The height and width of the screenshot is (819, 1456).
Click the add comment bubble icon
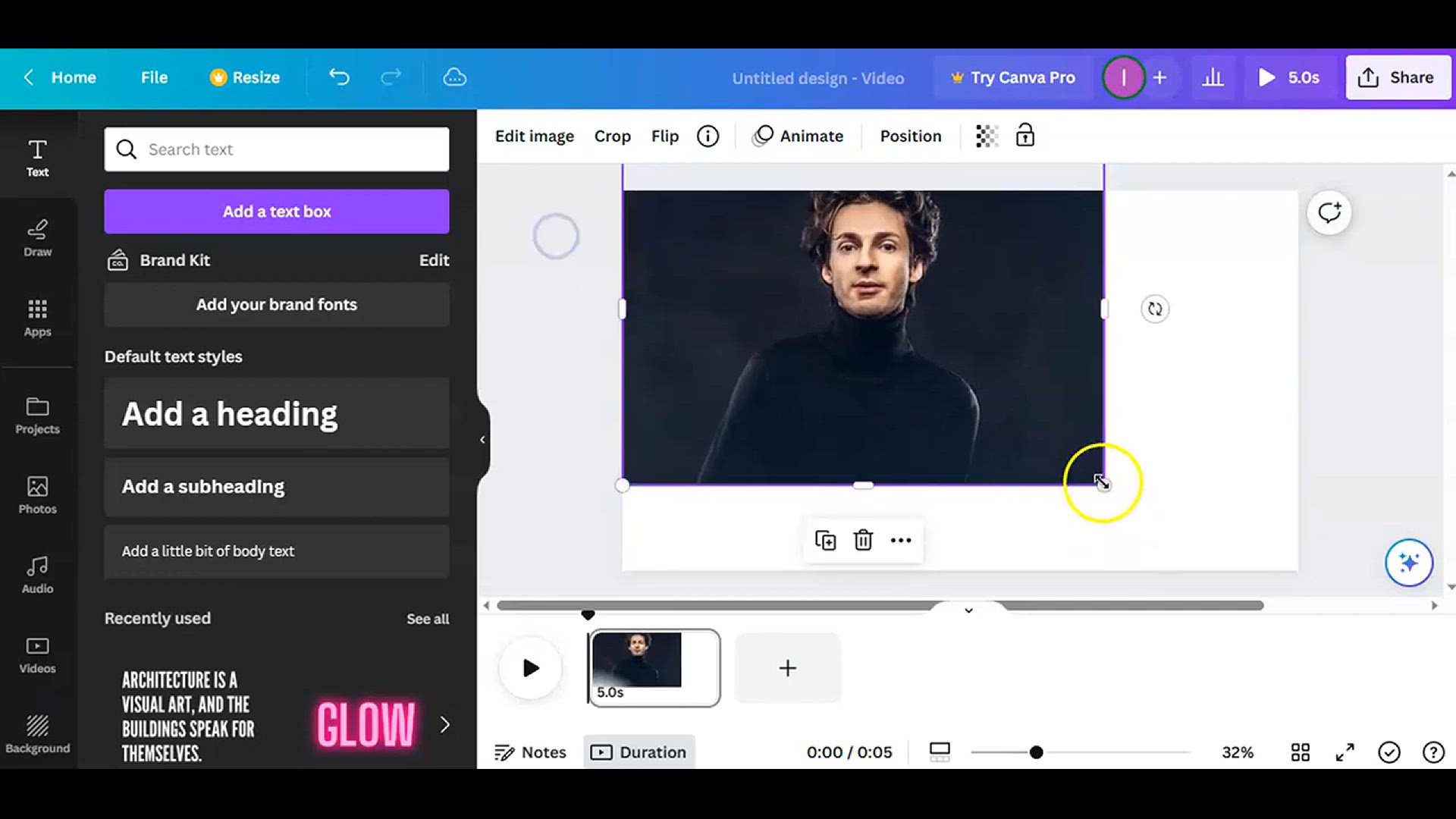(x=1329, y=213)
